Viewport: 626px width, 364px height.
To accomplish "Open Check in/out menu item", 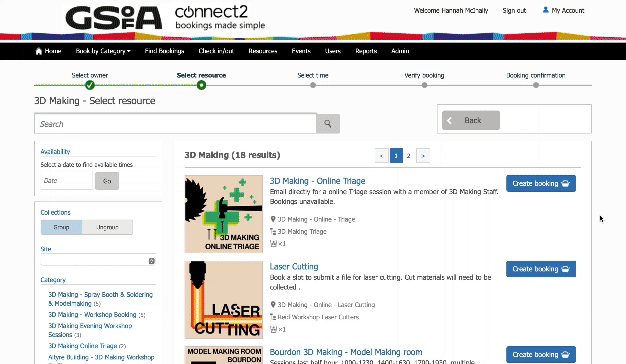I will pos(216,51).
